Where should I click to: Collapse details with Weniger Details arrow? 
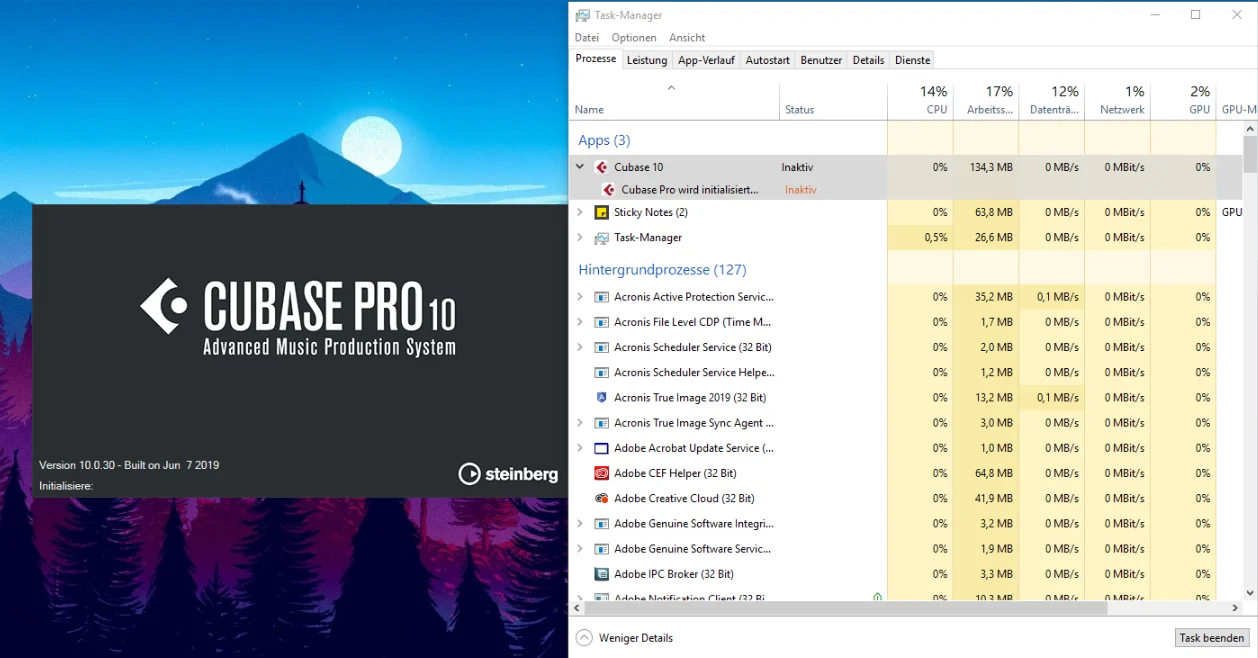(x=584, y=638)
